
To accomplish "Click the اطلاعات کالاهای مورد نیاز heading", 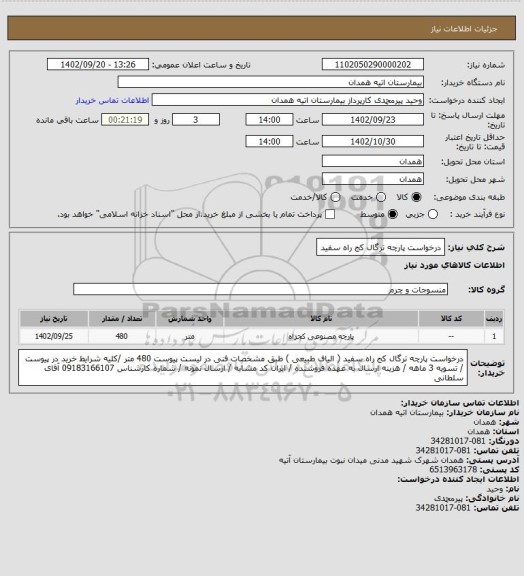I will (x=454, y=265).
